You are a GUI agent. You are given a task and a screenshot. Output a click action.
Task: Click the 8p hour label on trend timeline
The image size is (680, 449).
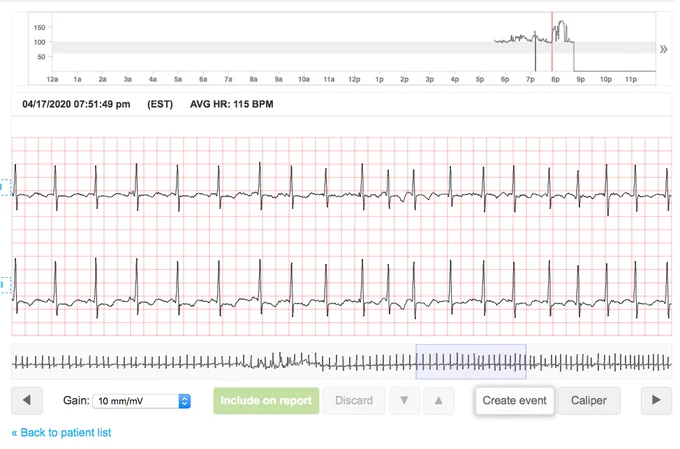[x=555, y=79]
